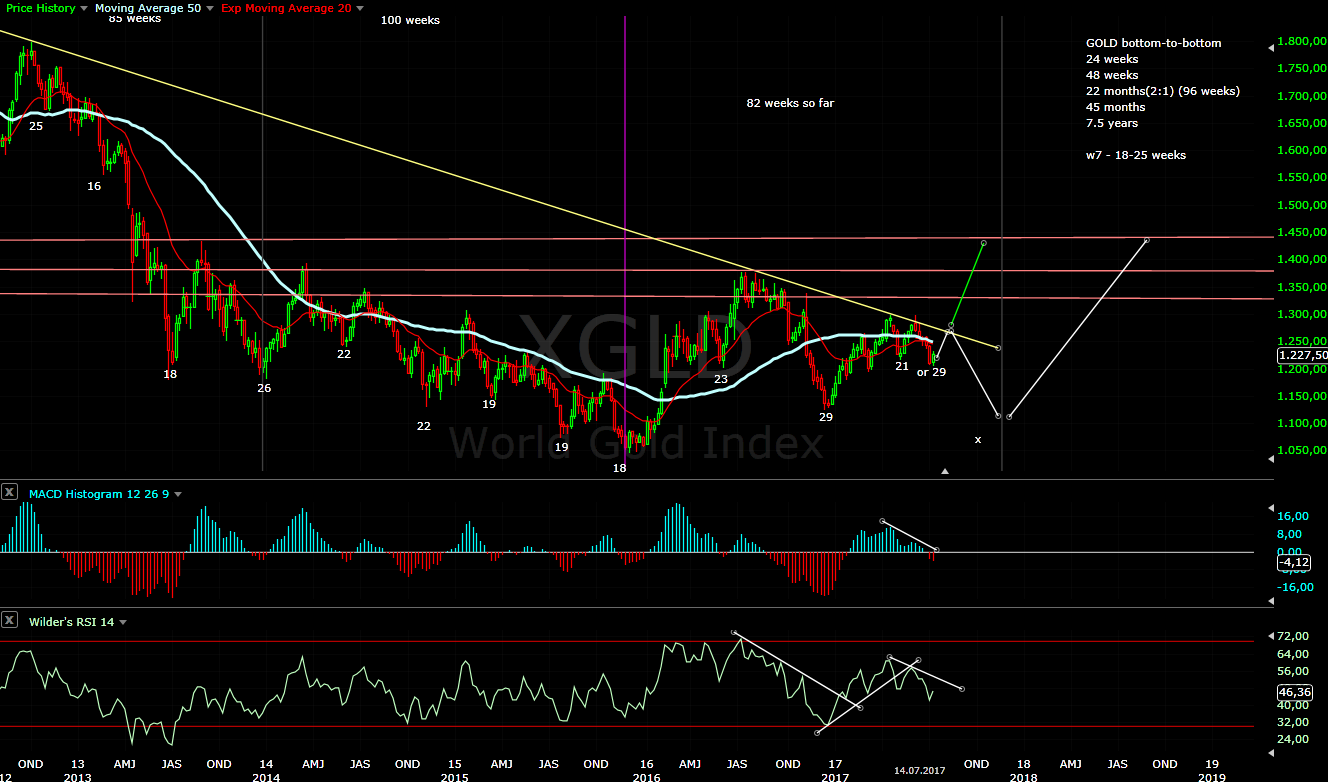Viewport: 1328px width, 782px height.
Task: Open the Price History dropdown
Action: click(x=83, y=8)
